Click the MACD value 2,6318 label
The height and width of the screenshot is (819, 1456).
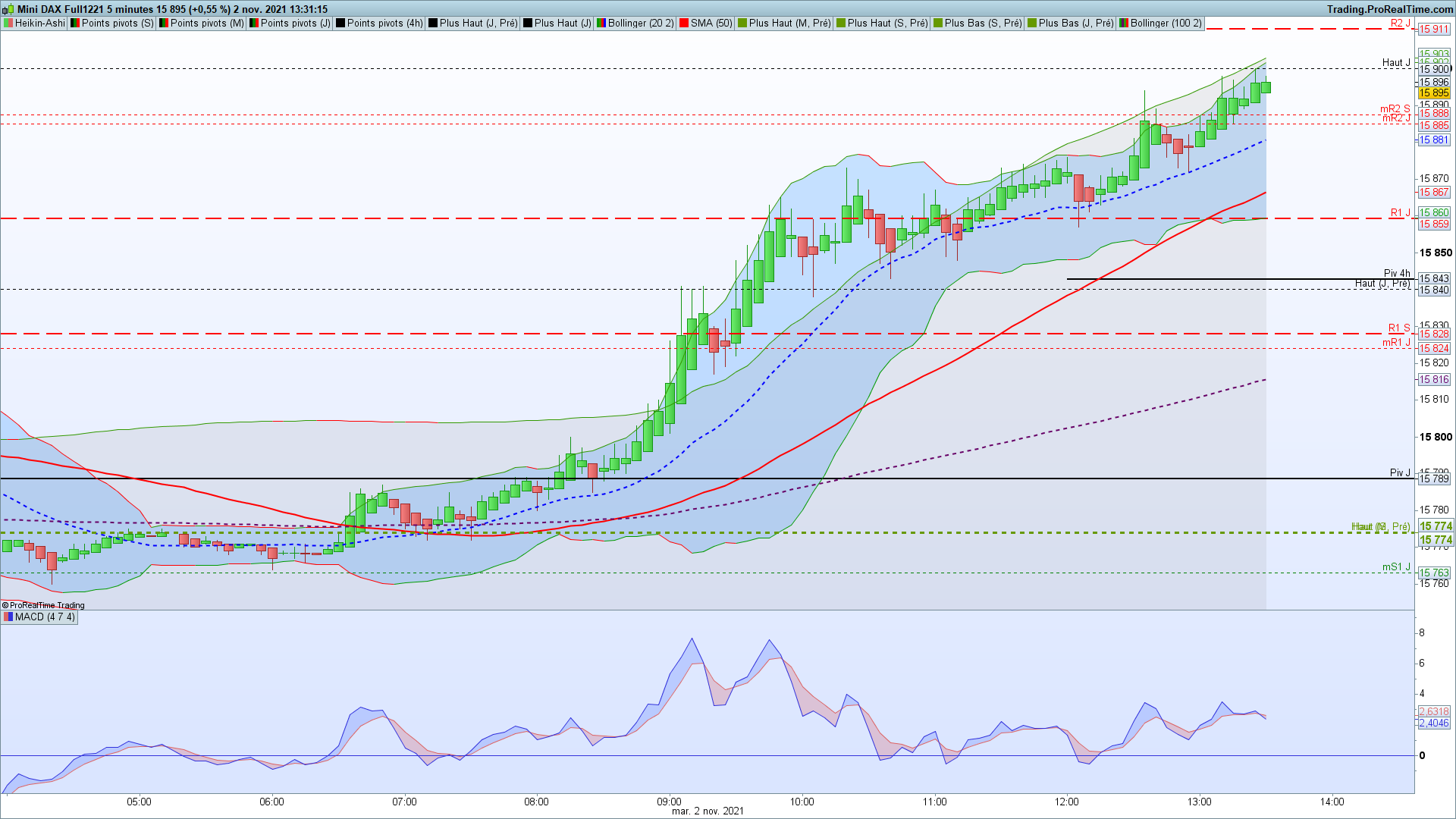(1433, 711)
